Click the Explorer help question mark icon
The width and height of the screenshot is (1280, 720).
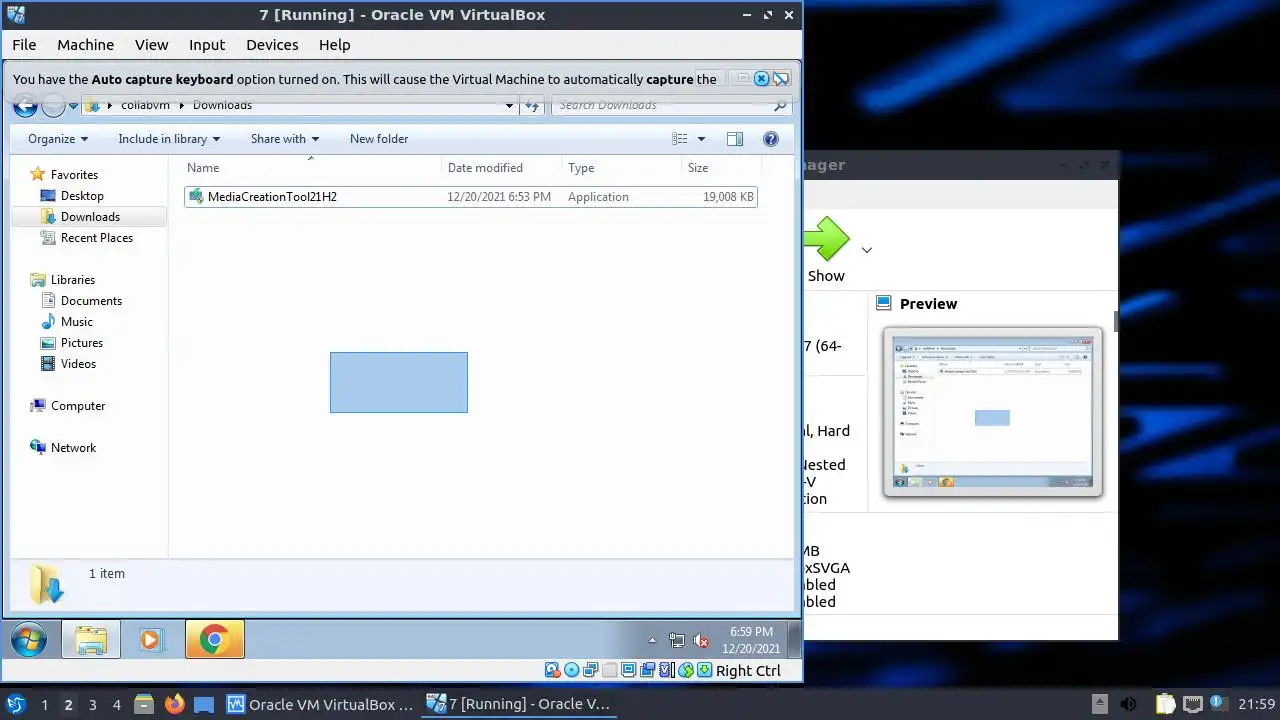coord(771,139)
